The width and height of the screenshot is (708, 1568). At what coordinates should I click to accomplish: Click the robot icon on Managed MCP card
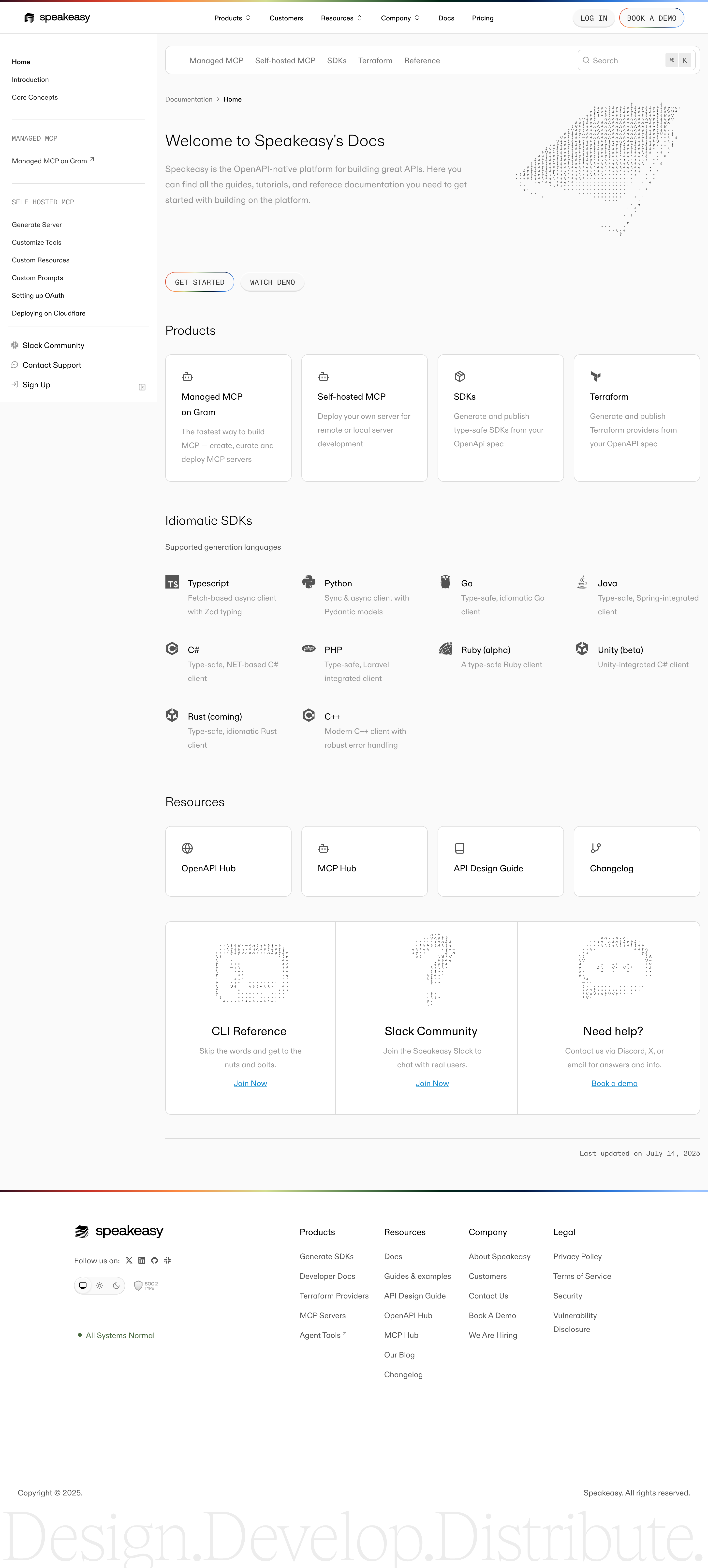[187, 377]
